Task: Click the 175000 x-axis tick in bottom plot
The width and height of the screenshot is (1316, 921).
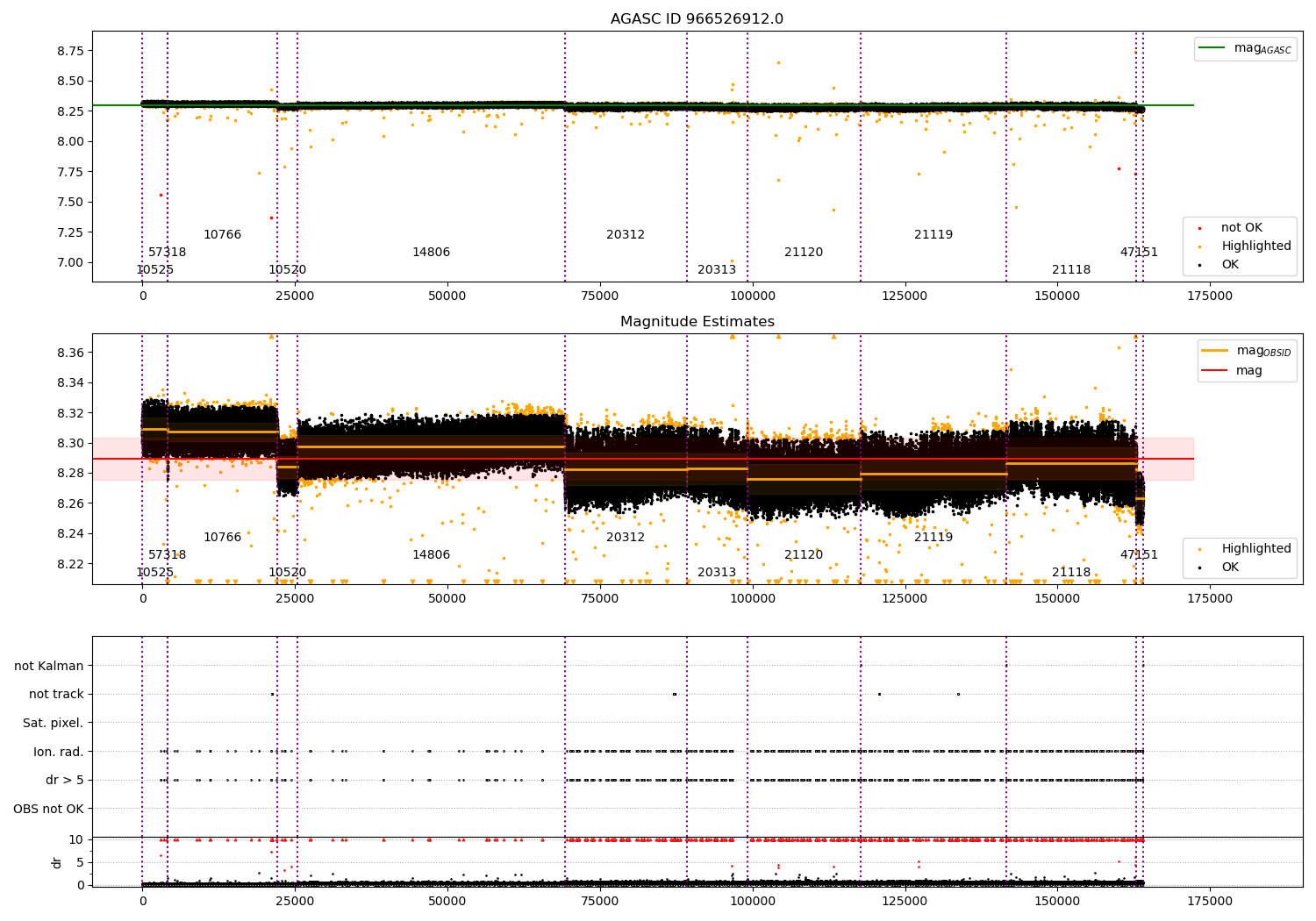Action: coord(1209,902)
